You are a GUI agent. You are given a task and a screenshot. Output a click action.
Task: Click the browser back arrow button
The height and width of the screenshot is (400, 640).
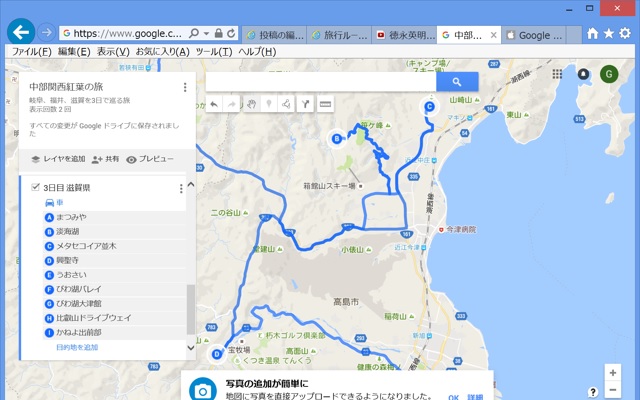(x=19, y=32)
